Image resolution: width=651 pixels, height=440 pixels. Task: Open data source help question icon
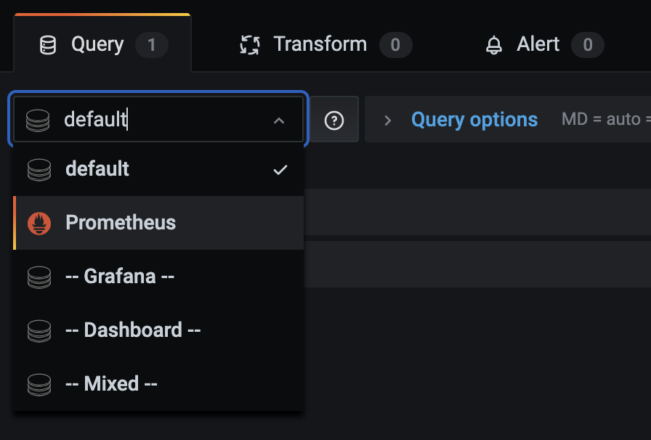click(335, 120)
